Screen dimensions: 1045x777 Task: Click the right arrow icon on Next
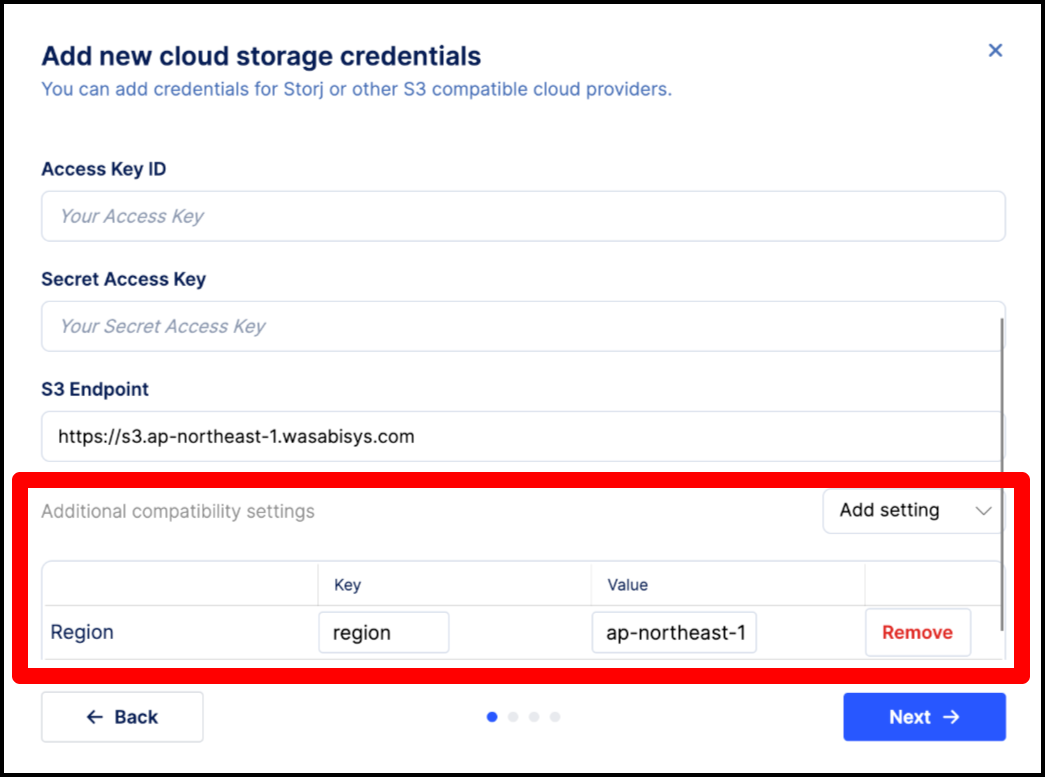pos(952,717)
